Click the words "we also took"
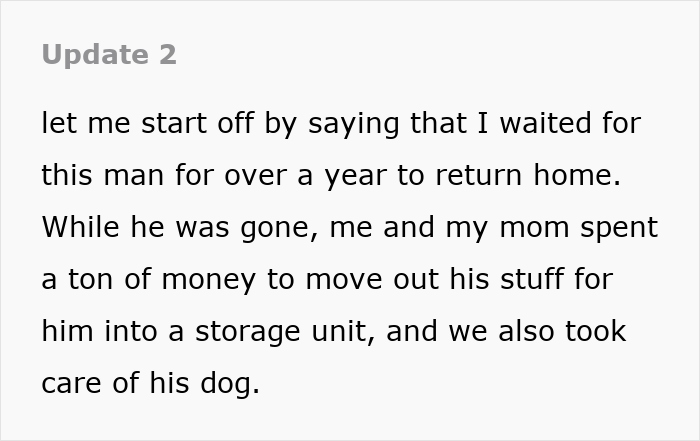Image resolution: width=700 pixels, height=441 pixels. coord(538,331)
